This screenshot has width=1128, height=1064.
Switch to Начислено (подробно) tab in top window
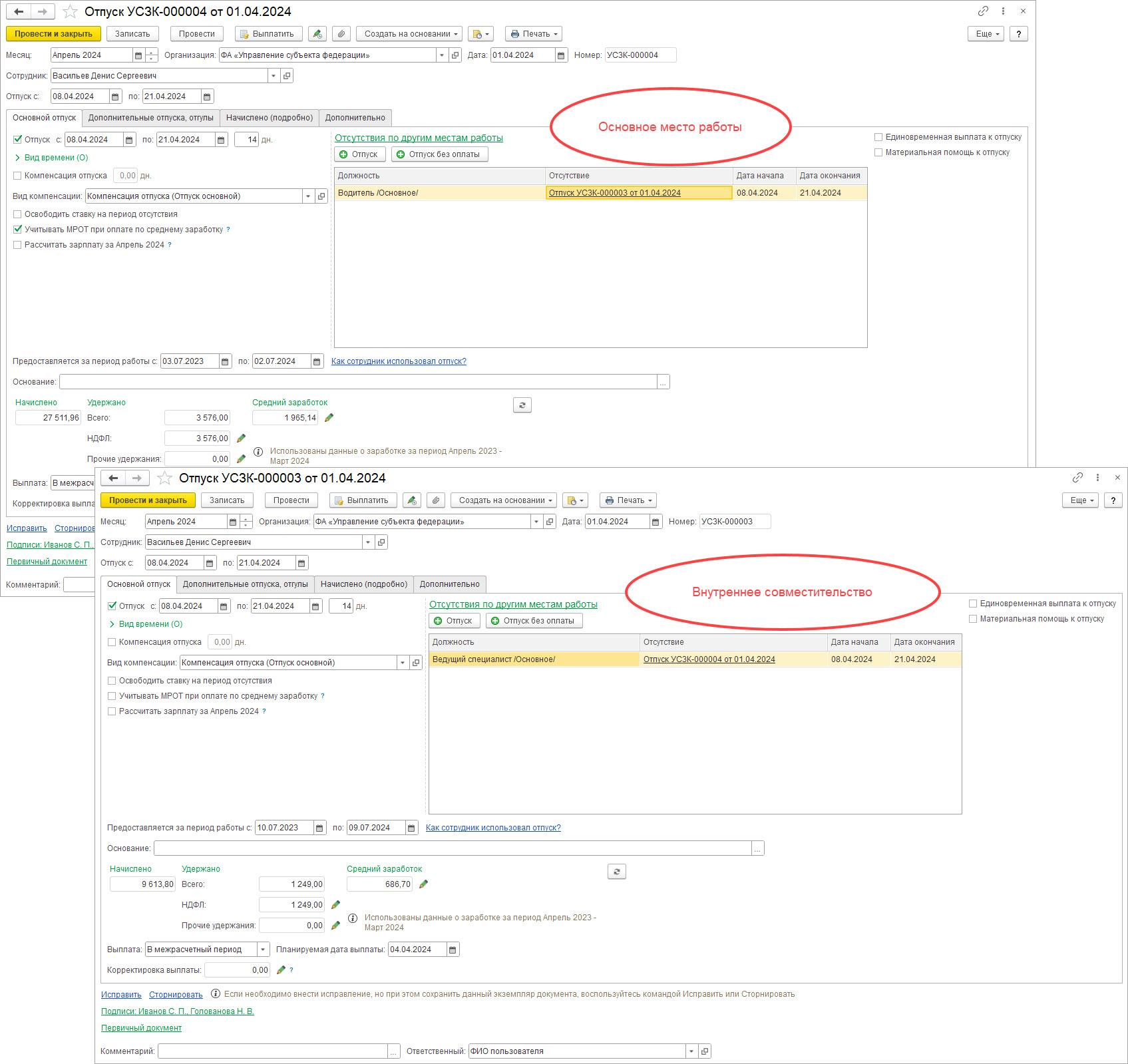[x=270, y=118]
